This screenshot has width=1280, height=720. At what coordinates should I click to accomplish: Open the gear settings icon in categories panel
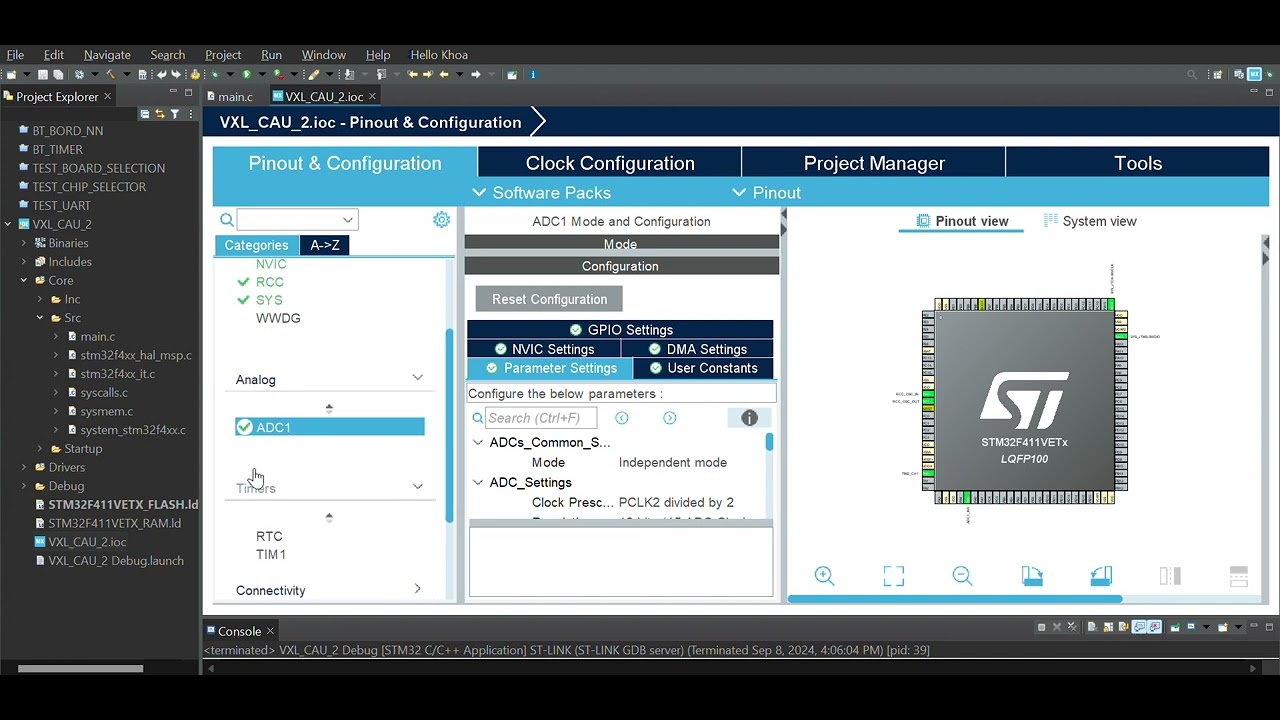(x=441, y=220)
